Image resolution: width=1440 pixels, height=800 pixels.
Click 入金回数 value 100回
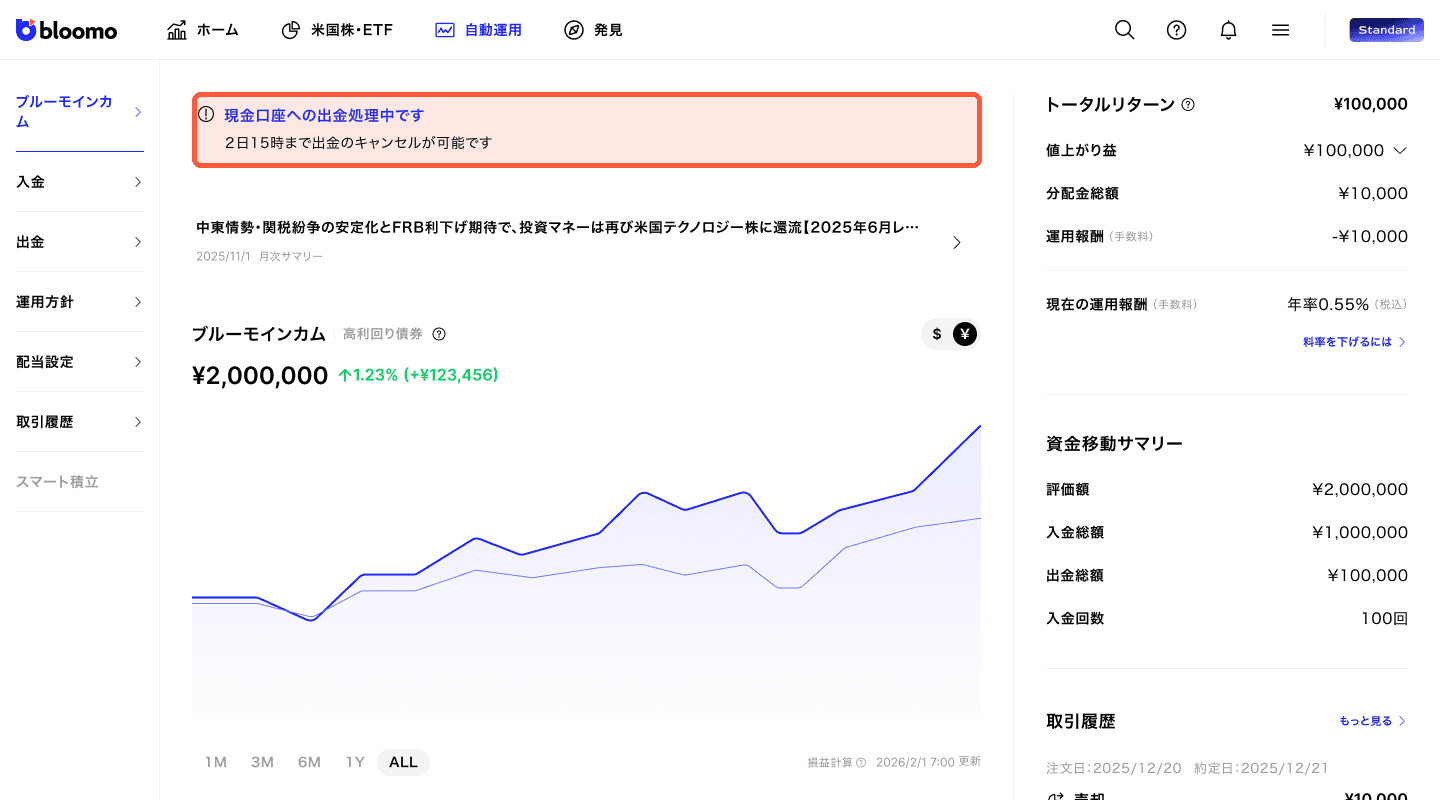[x=1384, y=618]
